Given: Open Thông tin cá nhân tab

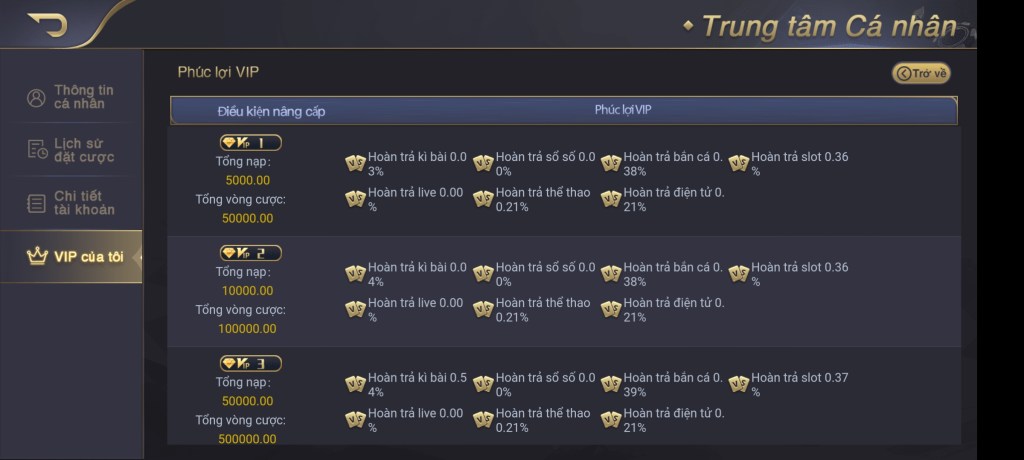Looking at the screenshot, I should 71,97.
